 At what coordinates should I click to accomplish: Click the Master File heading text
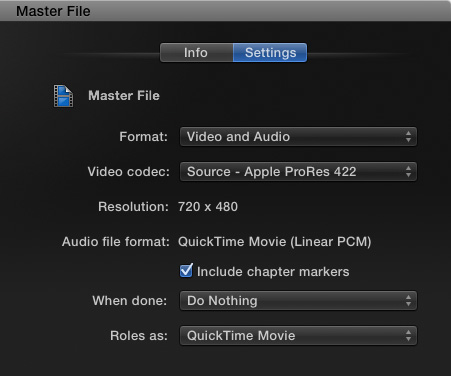tap(124, 96)
